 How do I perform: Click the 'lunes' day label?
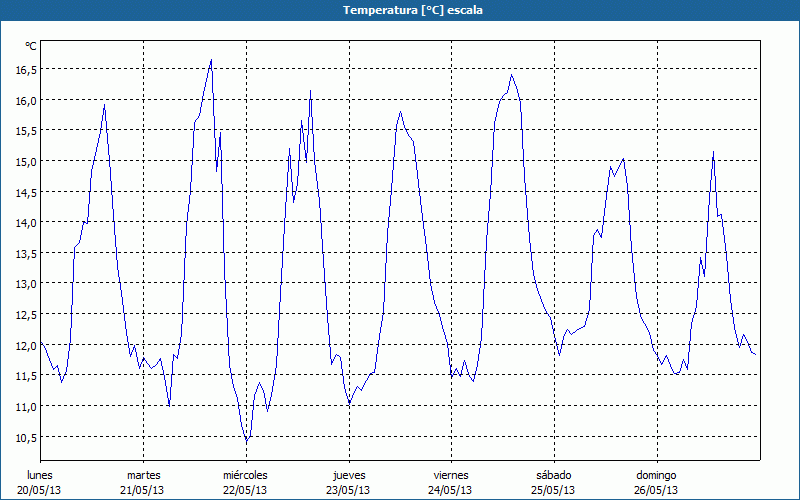coord(40,475)
